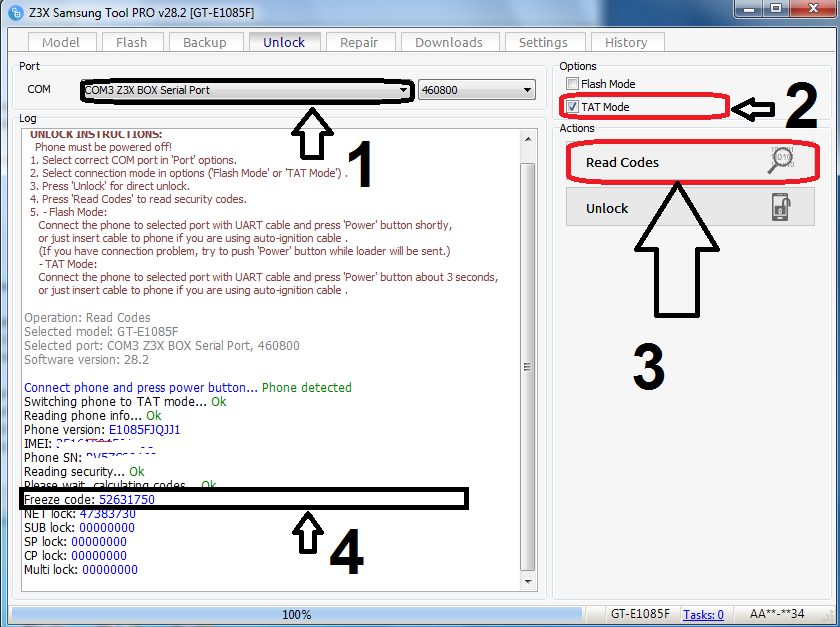The image size is (840, 627).
Task: Enable the Flash Mode checkbox
Action: point(573,84)
